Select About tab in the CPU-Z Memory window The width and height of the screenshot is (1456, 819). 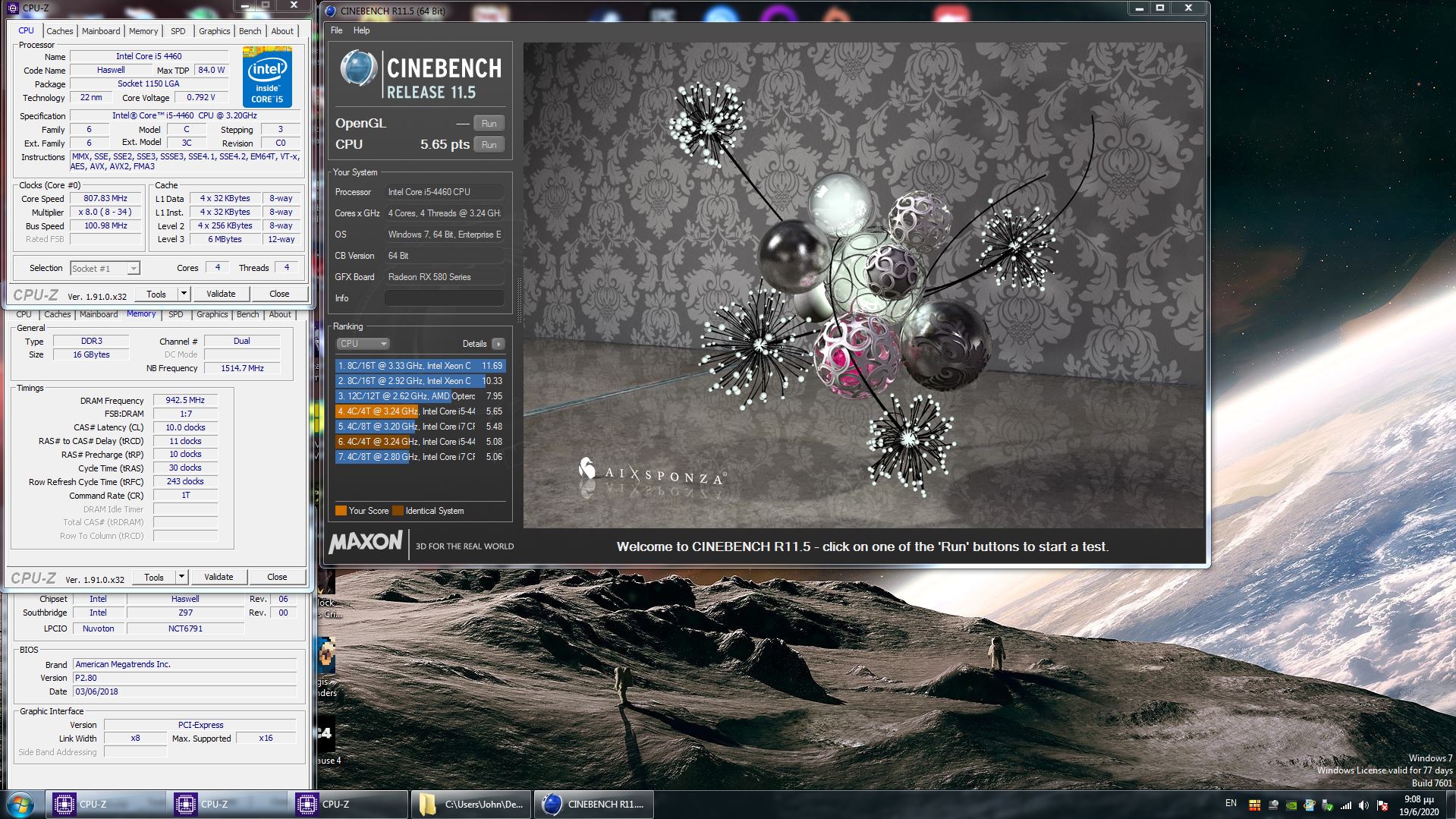(x=280, y=314)
